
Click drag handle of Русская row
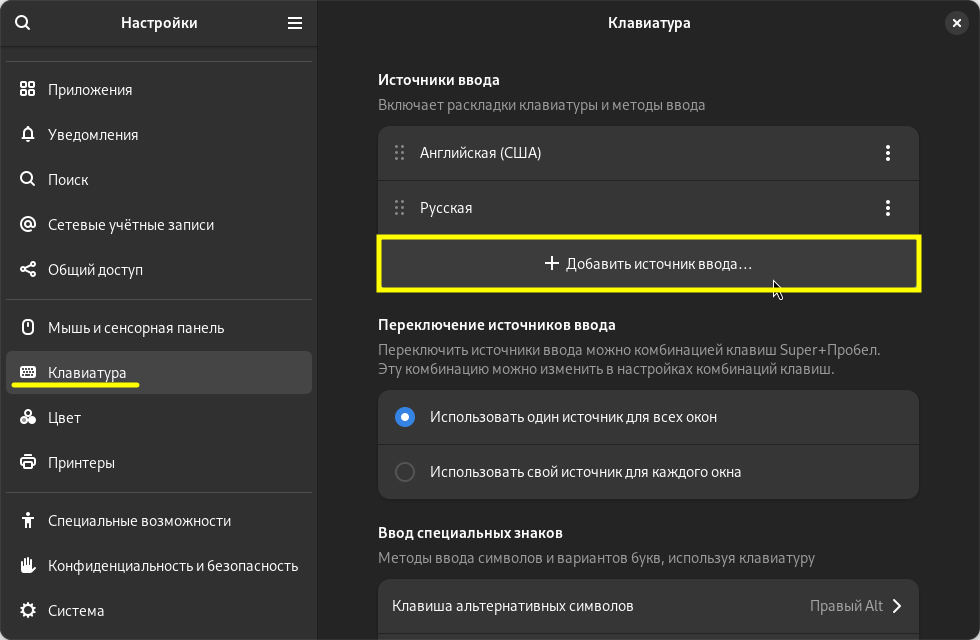click(x=399, y=208)
